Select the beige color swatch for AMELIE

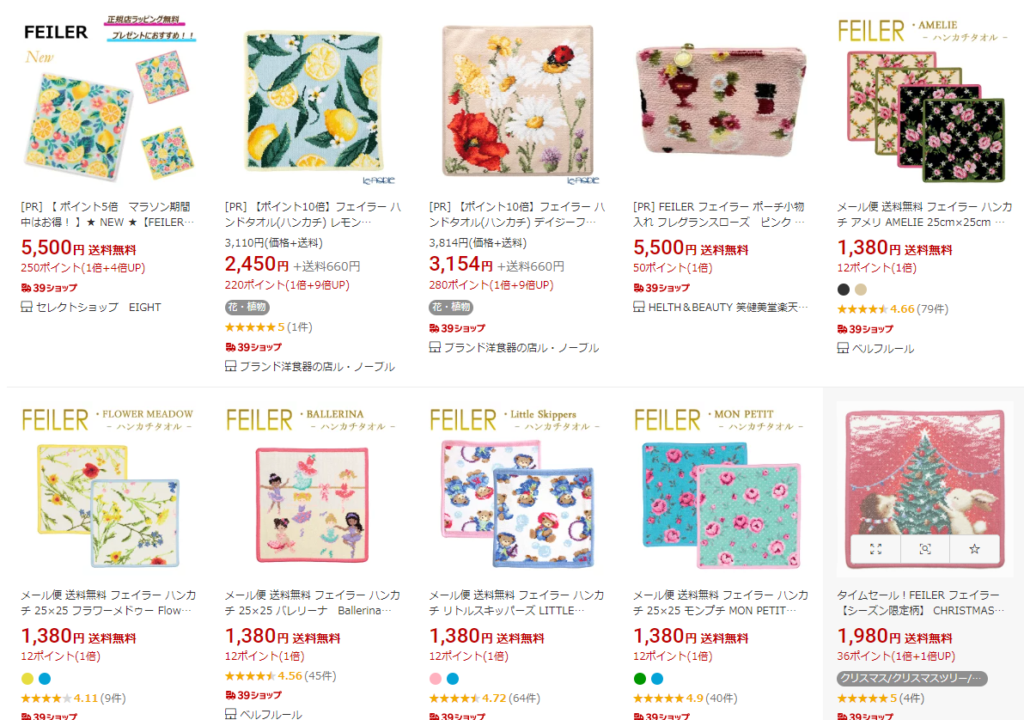861,290
